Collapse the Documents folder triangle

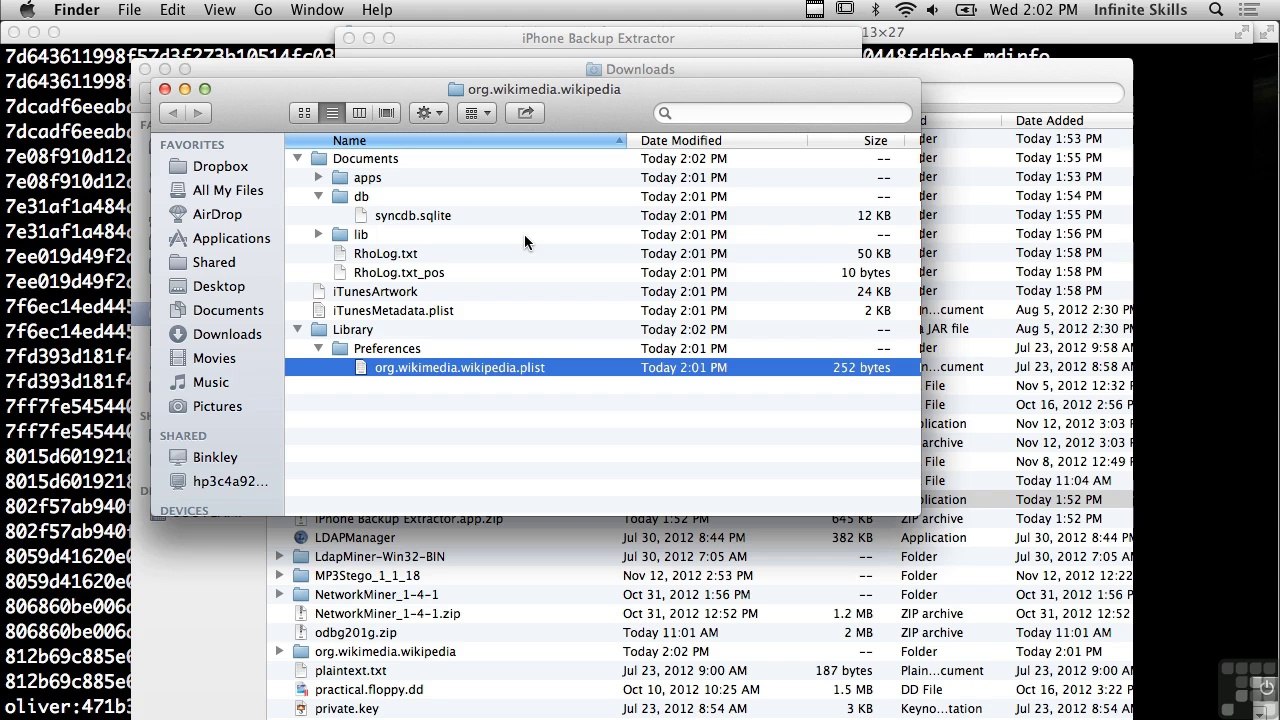298,159
